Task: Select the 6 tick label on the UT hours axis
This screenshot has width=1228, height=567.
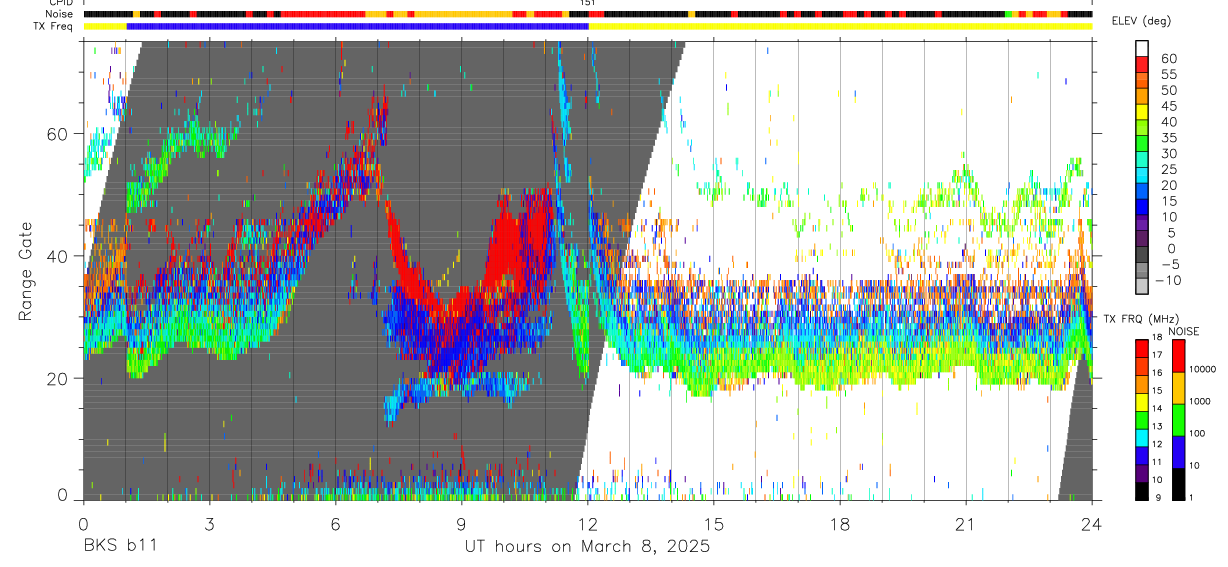Action: 335,523
